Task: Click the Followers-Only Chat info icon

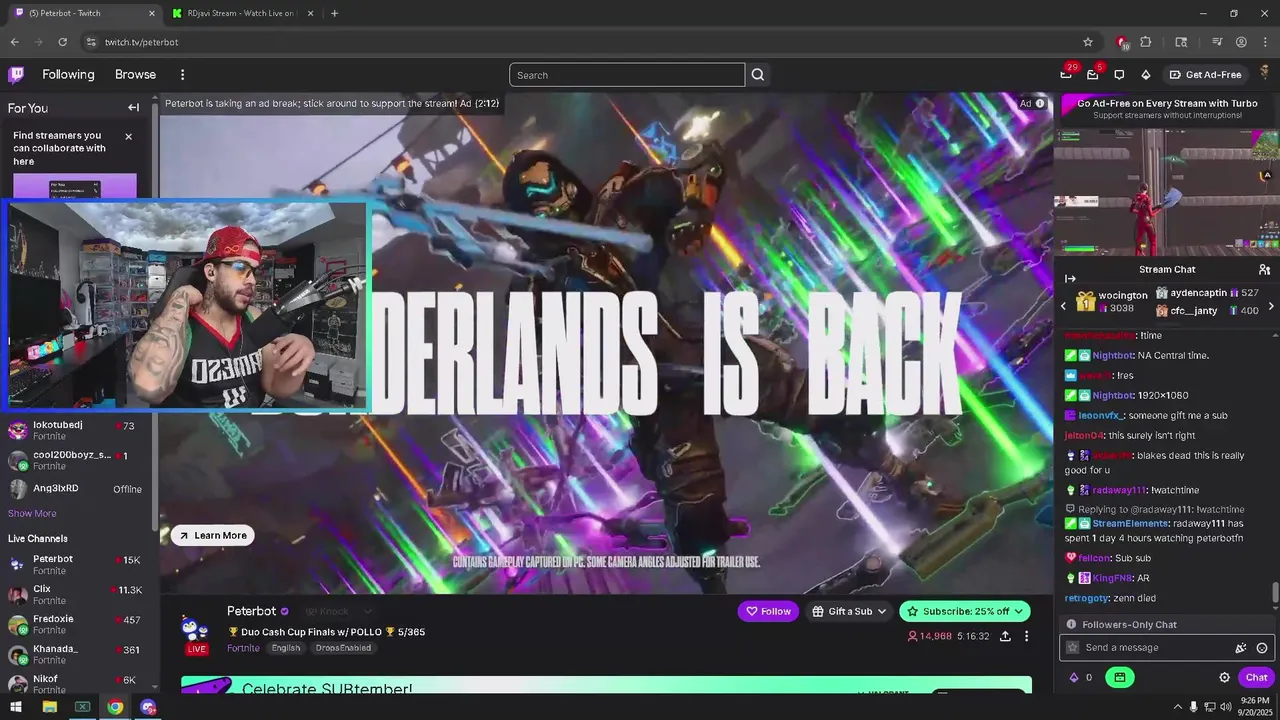Action: tap(1071, 624)
